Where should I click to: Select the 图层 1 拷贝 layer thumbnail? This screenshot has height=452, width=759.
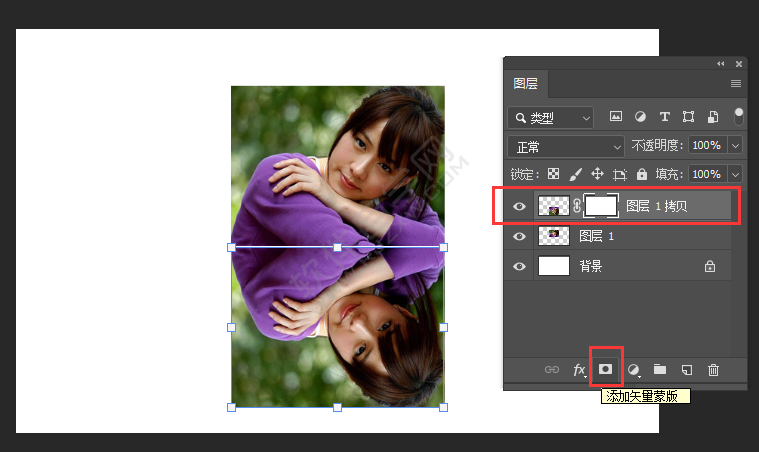554,206
